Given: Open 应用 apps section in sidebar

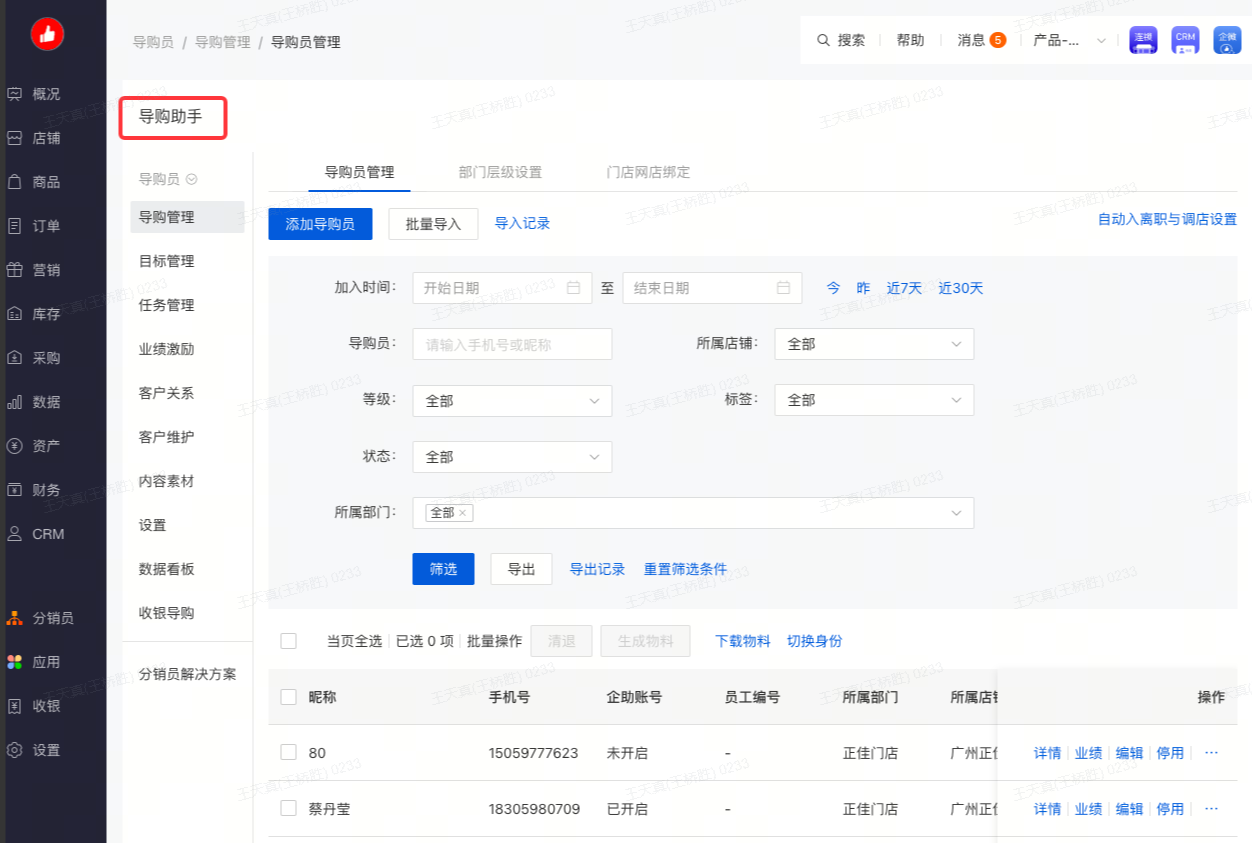Looking at the screenshot, I should [x=34, y=662].
